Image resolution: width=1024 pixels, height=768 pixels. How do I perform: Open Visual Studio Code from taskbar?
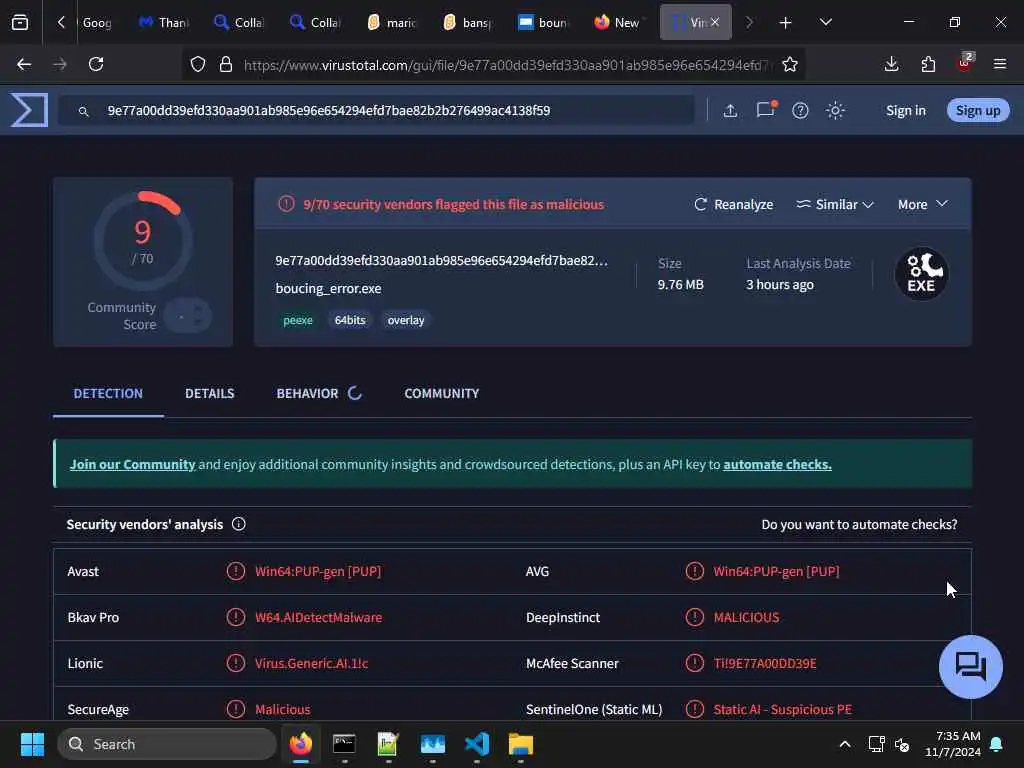coord(477,744)
